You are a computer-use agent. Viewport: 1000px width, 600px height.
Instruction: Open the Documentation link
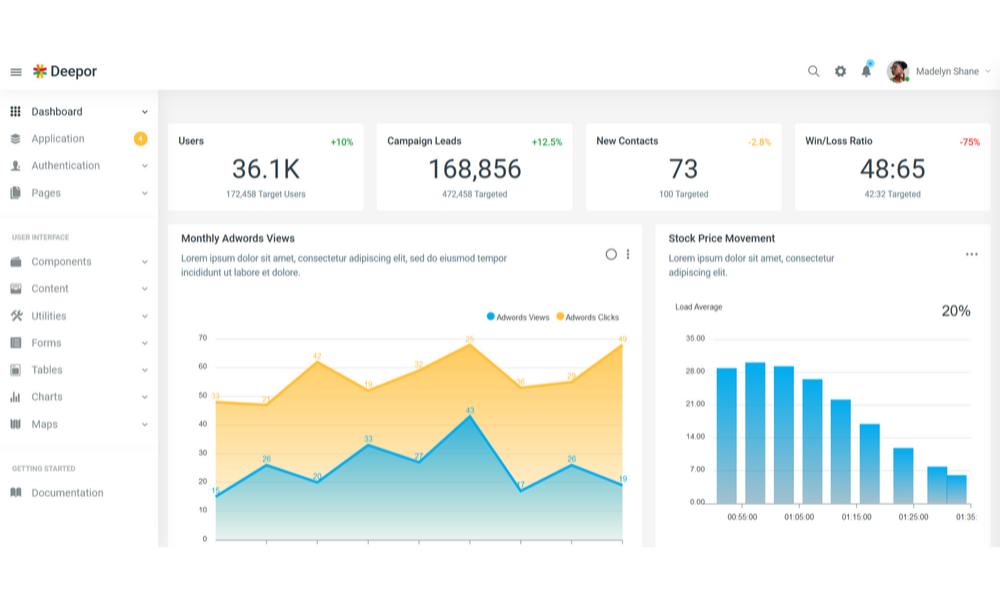coord(67,493)
